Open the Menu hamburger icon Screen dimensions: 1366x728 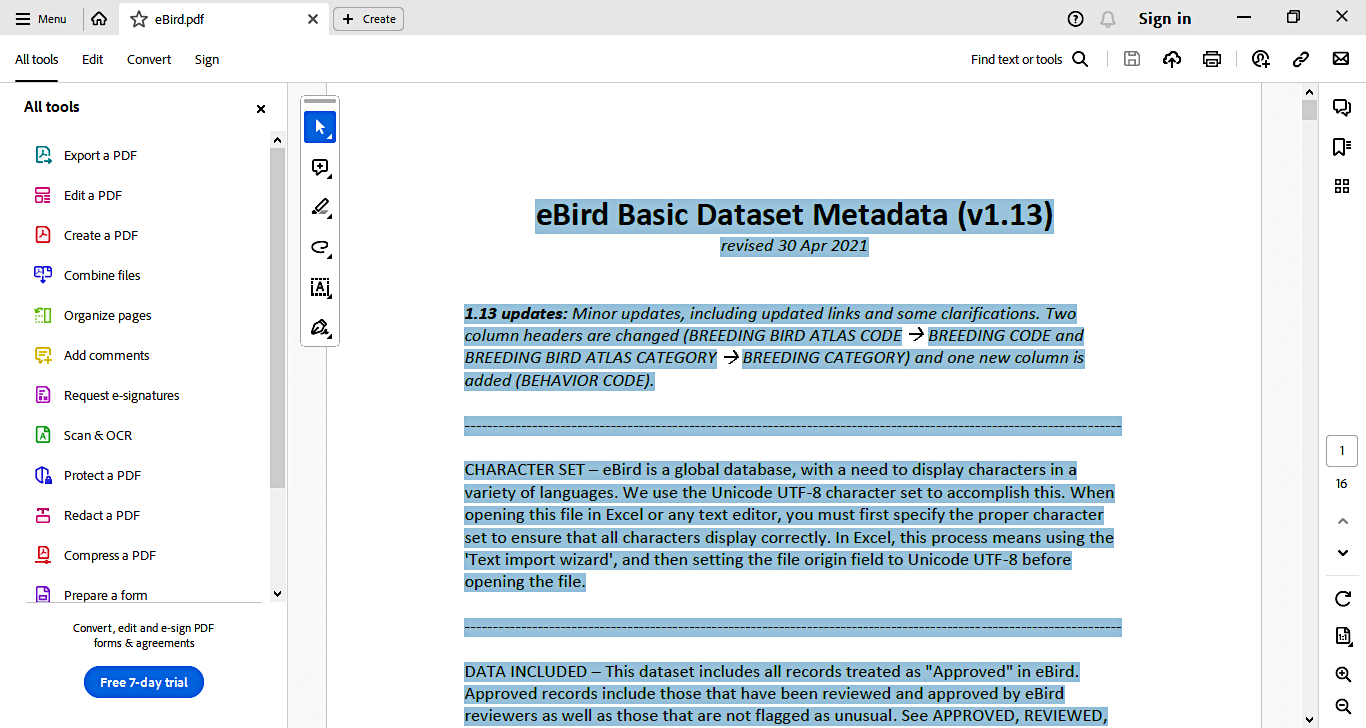coord(23,19)
